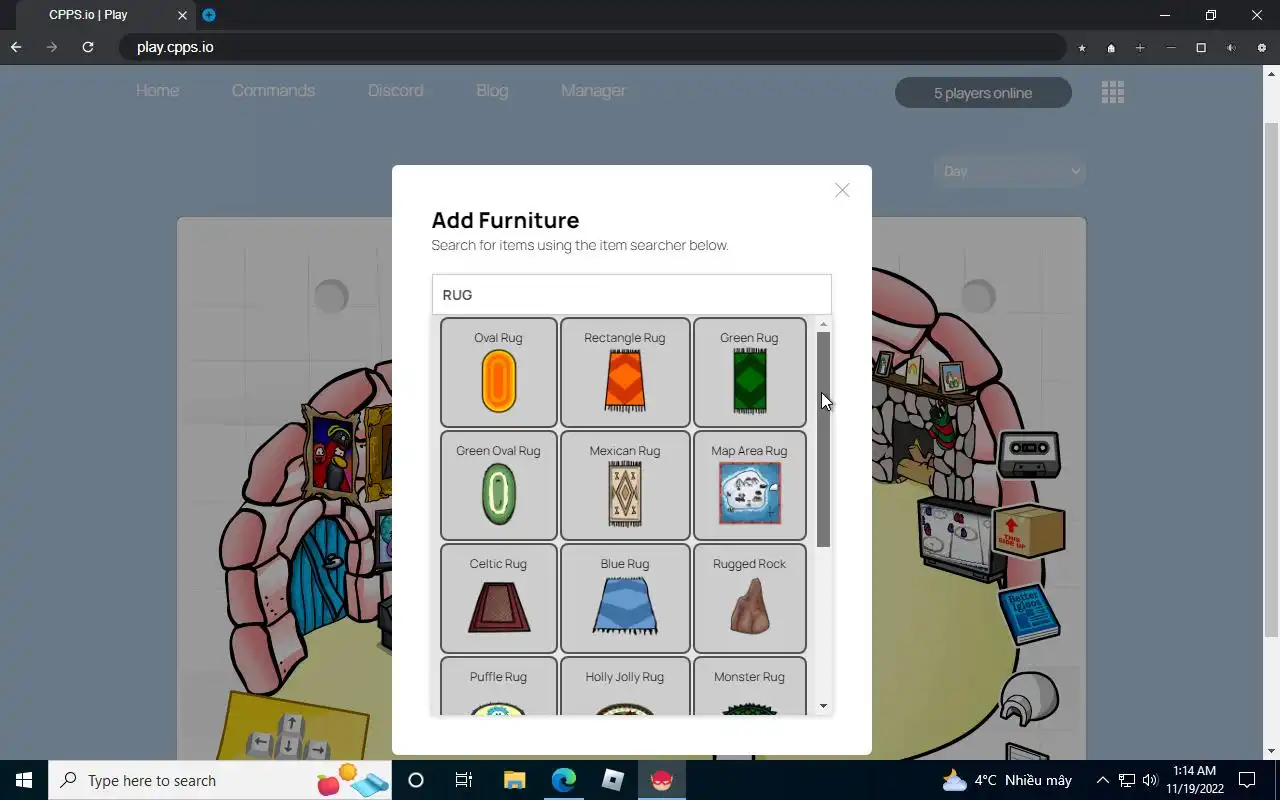Choose the Rugged Rock item
Screen dimensions: 1280x800
[749, 598]
